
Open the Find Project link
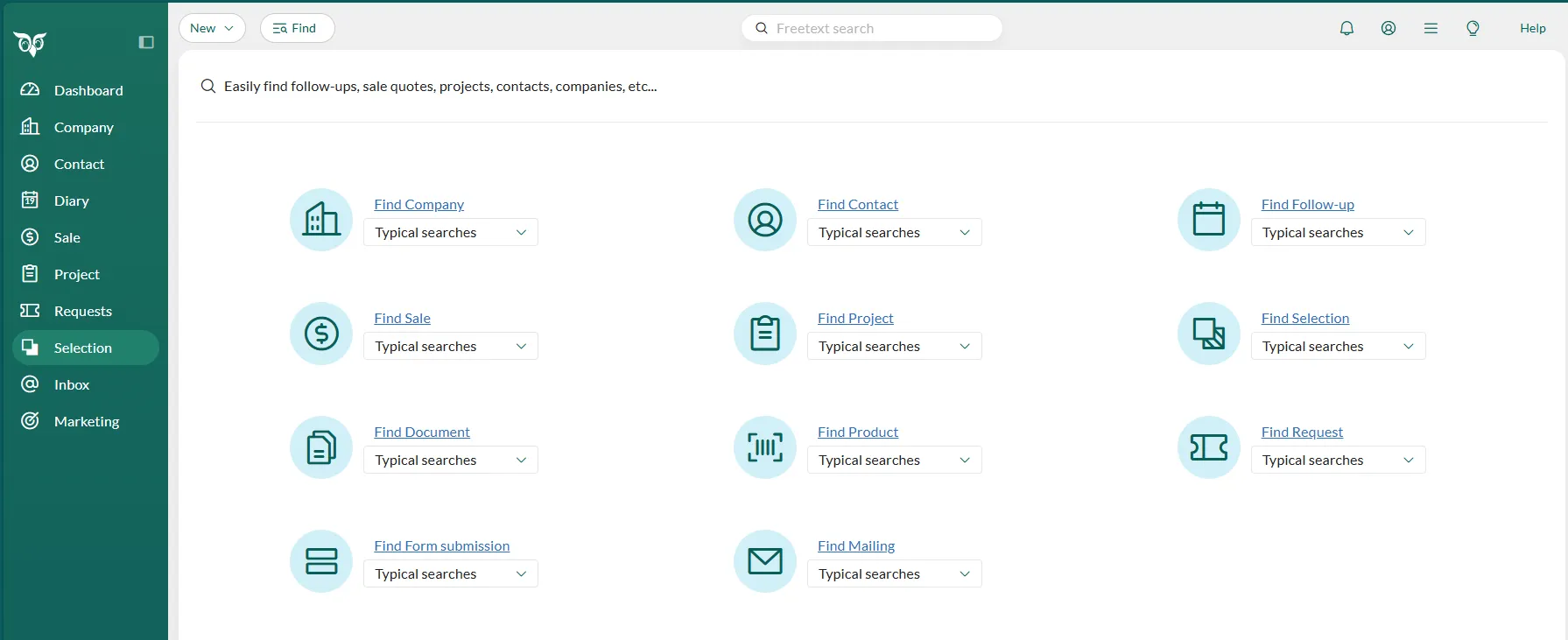[855, 318]
